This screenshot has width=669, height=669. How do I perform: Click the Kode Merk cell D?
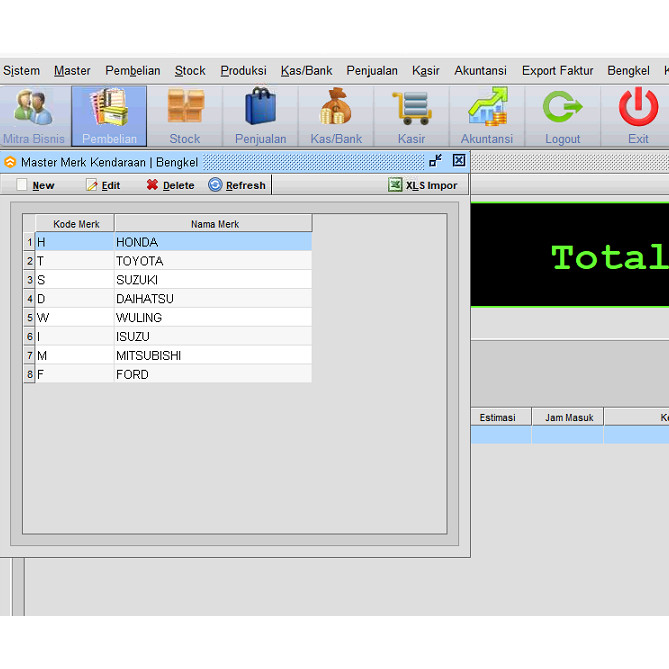[75, 299]
